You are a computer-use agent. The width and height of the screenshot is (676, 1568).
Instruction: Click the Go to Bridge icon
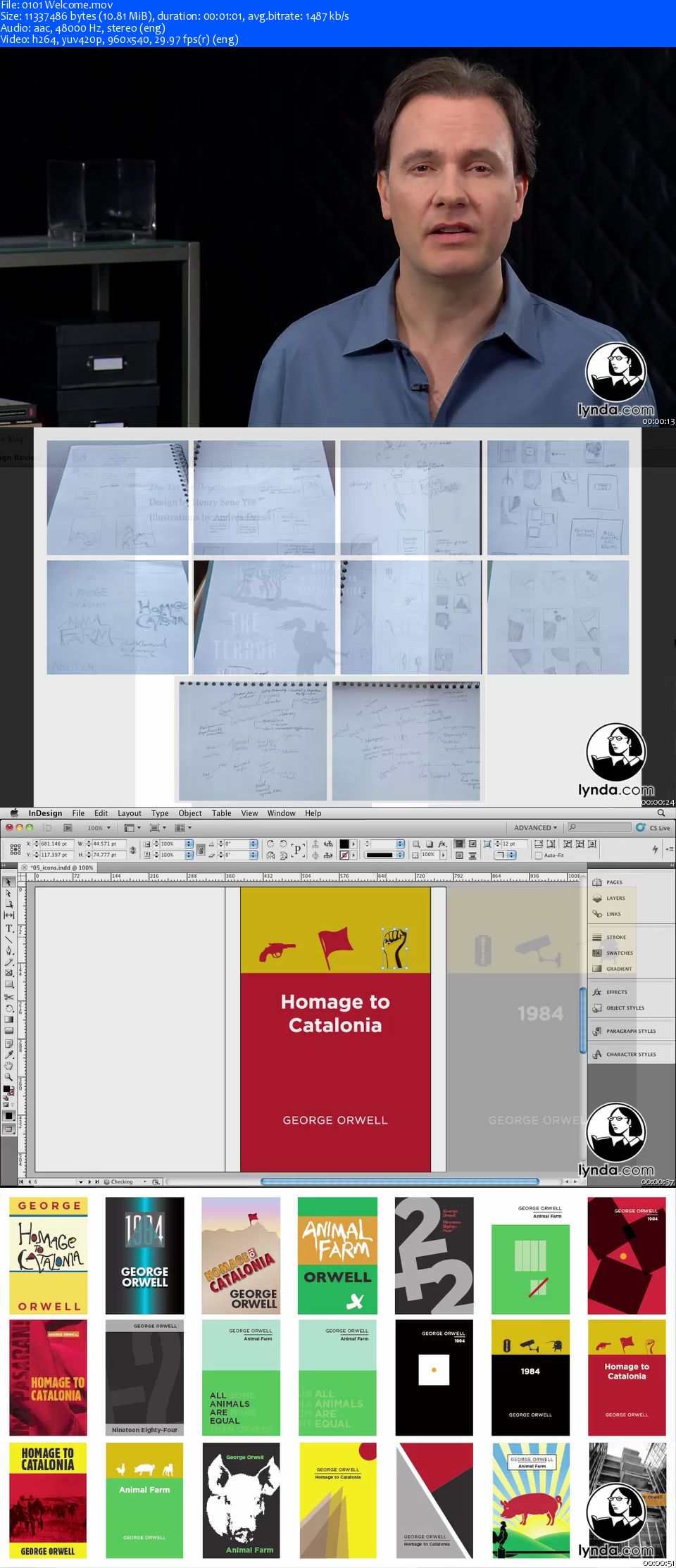68,828
